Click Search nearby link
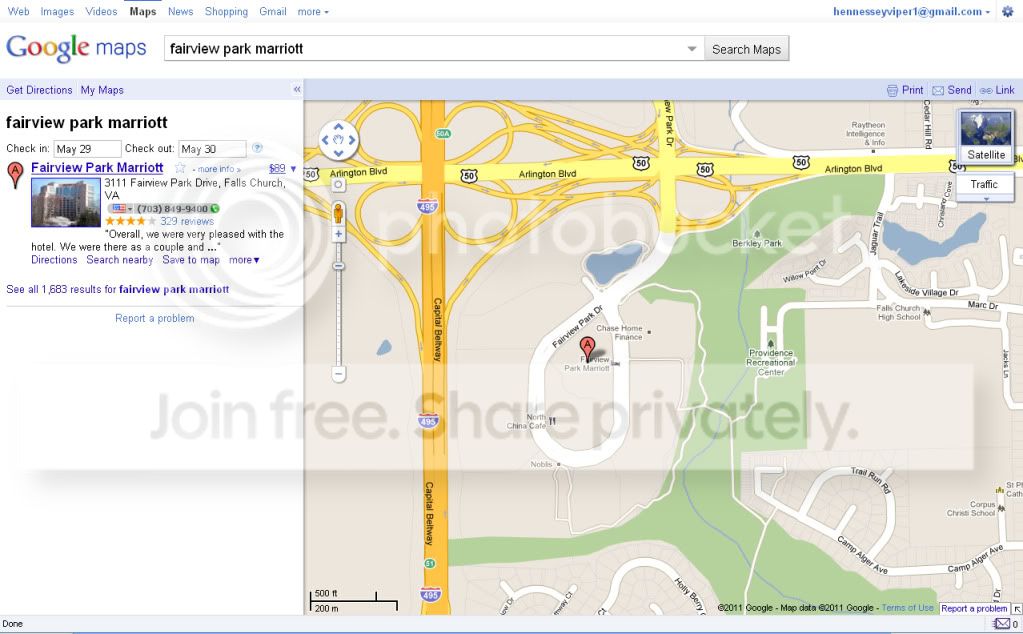The width and height of the screenshot is (1023, 634). click(x=119, y=260)
